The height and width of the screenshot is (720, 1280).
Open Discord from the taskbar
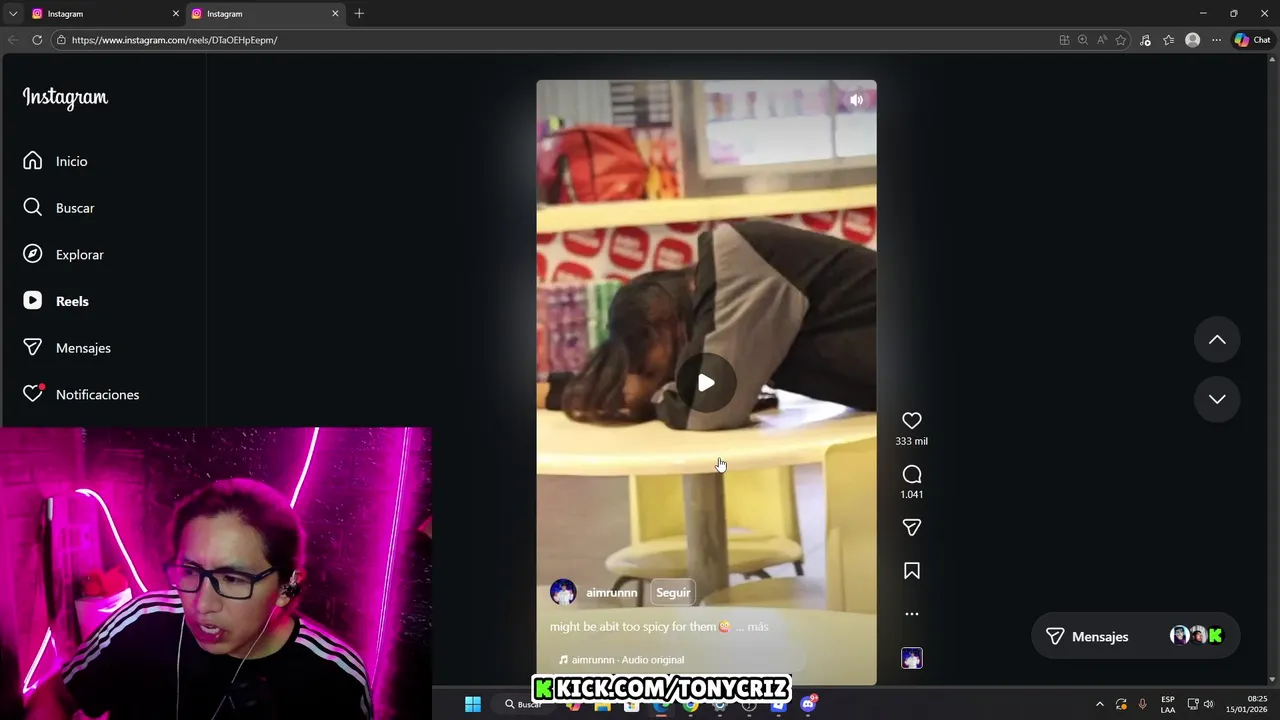pos(808,704)
